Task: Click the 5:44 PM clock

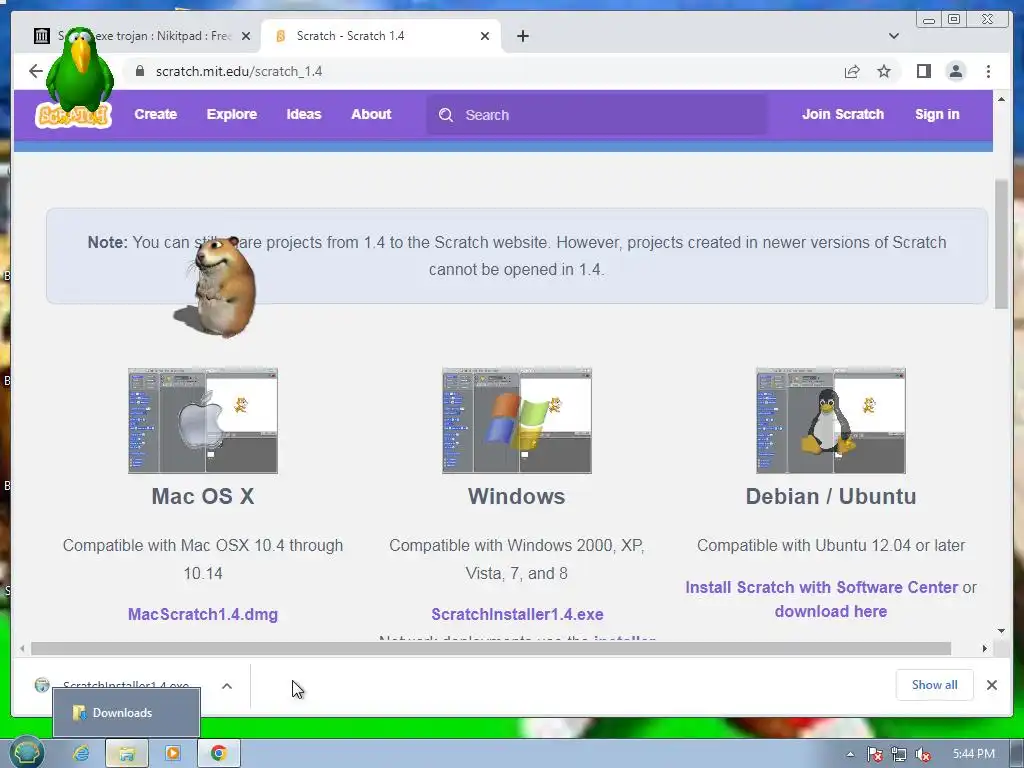Action: (x=973, y=754)
